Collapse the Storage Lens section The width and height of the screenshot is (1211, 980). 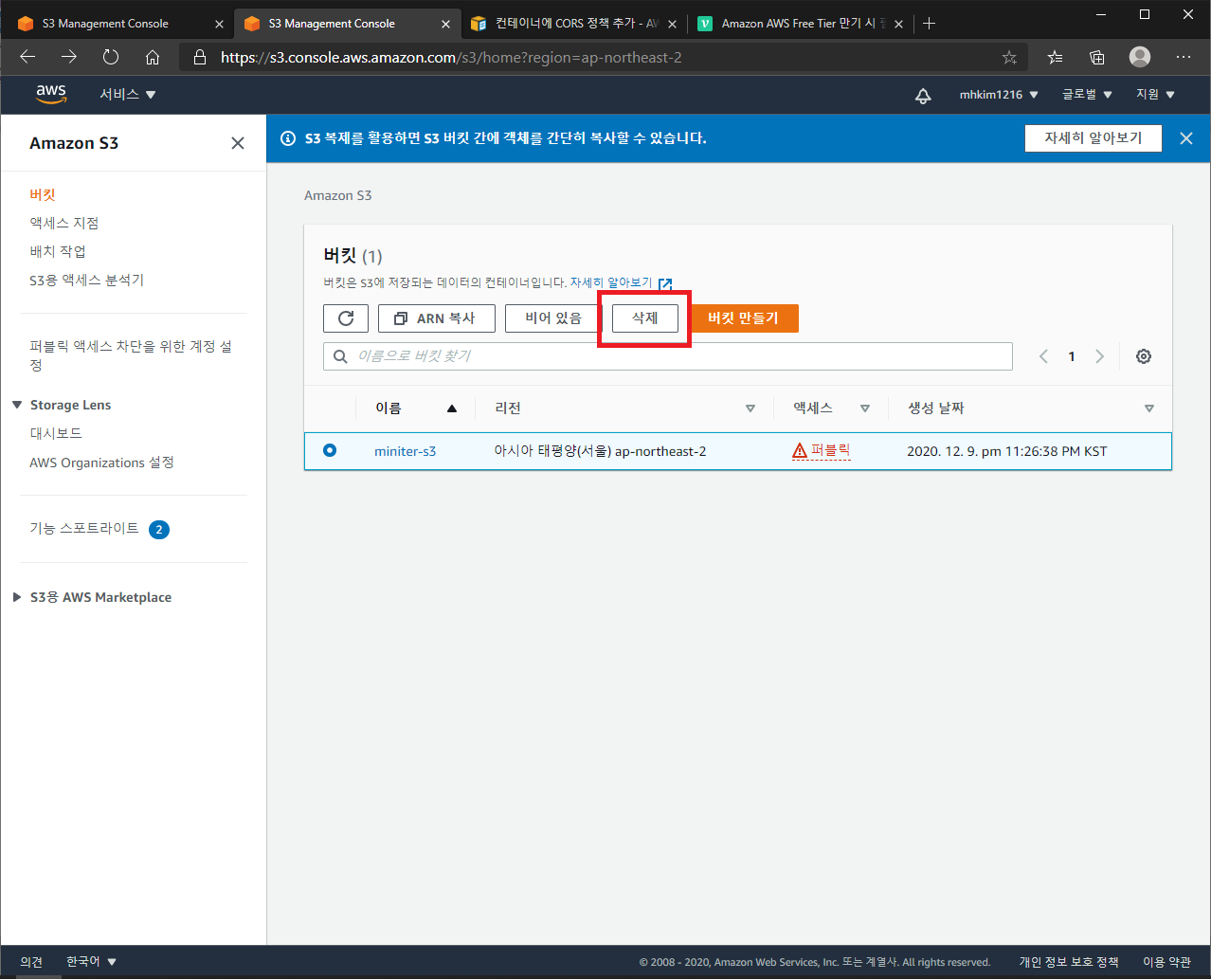pyautogui.click(x=17, y=405)
